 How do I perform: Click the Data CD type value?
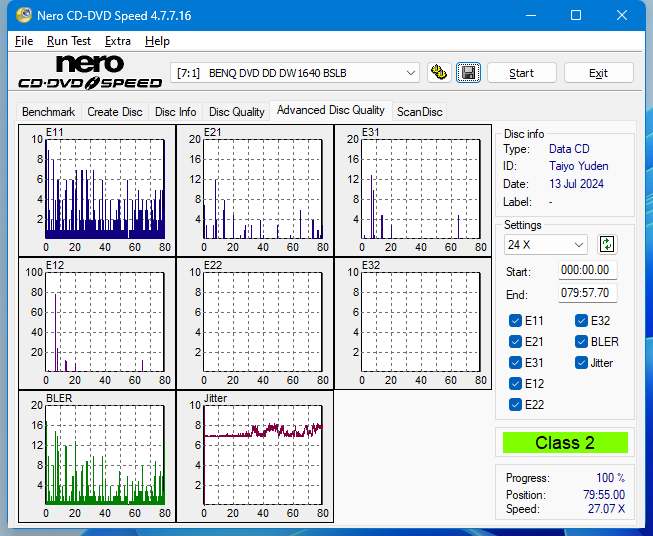click(569, 149)
